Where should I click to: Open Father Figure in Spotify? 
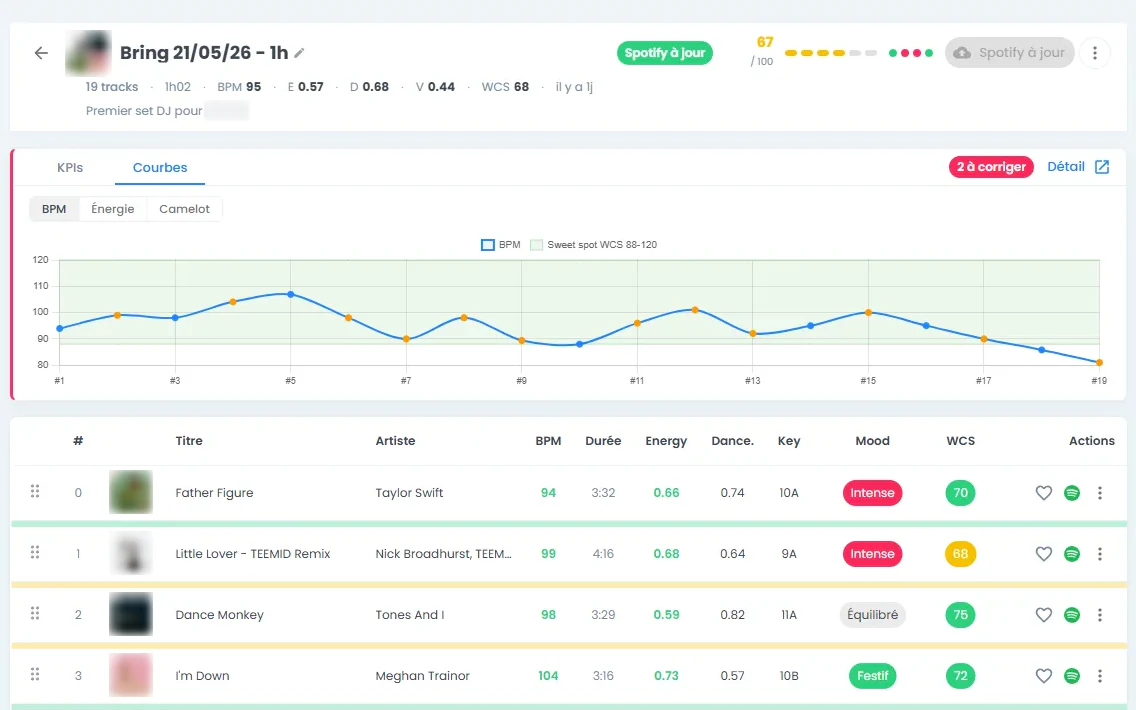point(1072,493)
